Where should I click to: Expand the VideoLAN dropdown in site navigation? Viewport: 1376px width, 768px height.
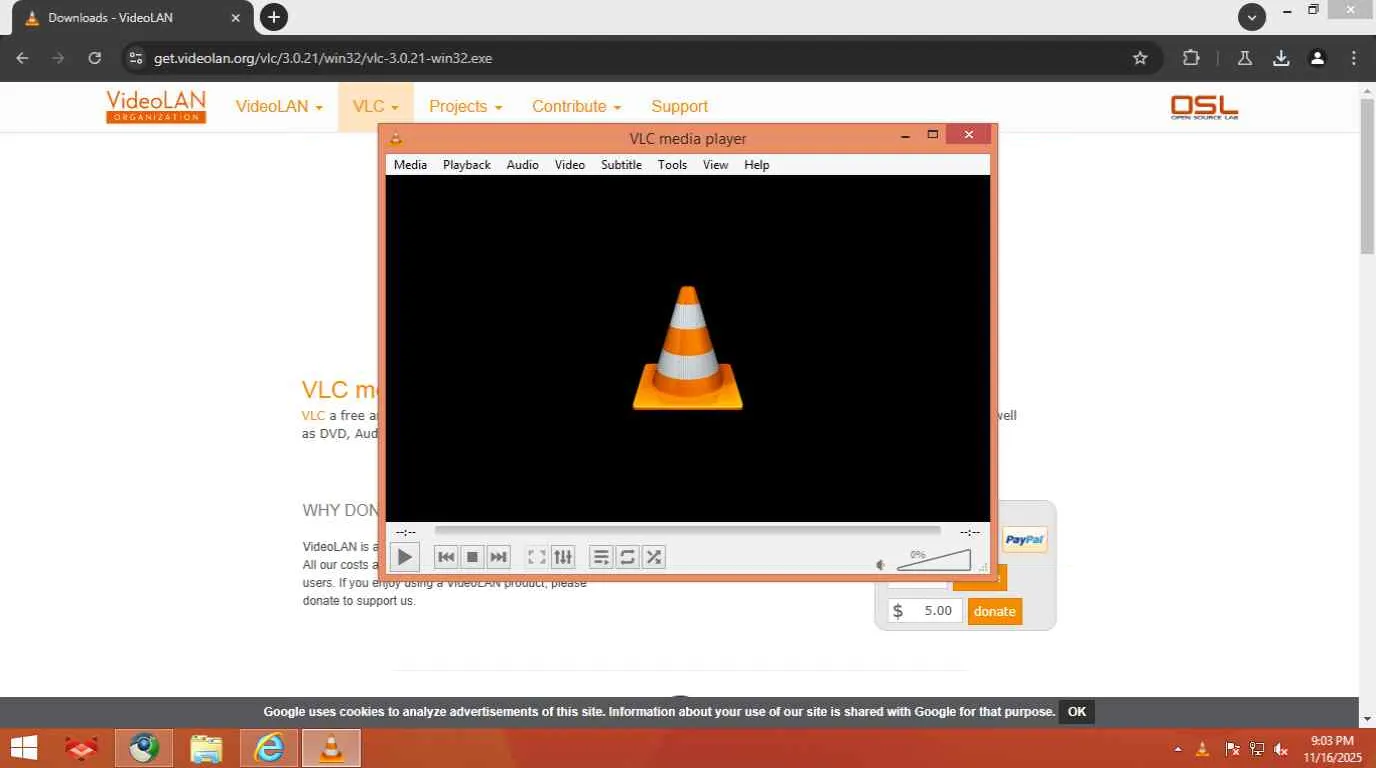click(x=279, y=106)
